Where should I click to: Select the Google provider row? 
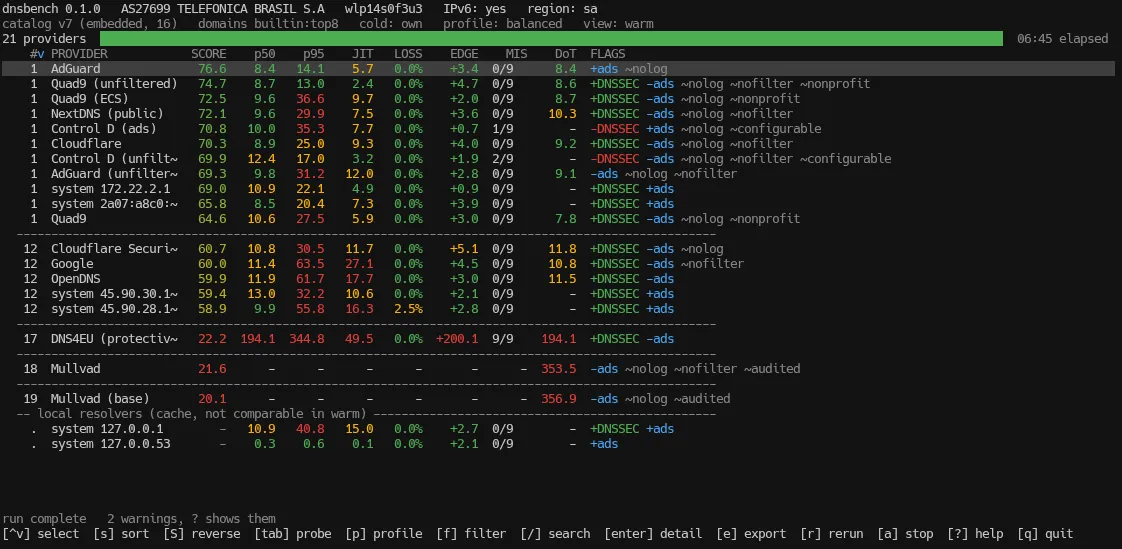point(558,264)
